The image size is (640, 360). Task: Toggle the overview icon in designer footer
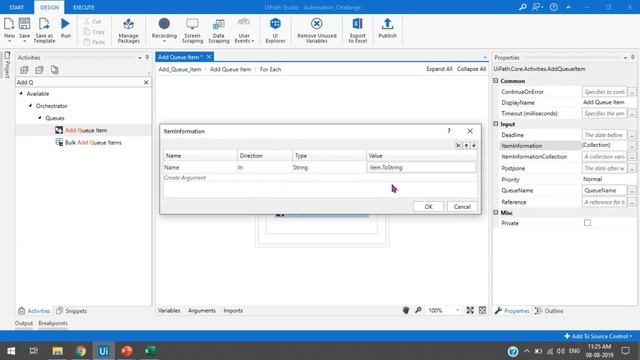coord(482,310)
